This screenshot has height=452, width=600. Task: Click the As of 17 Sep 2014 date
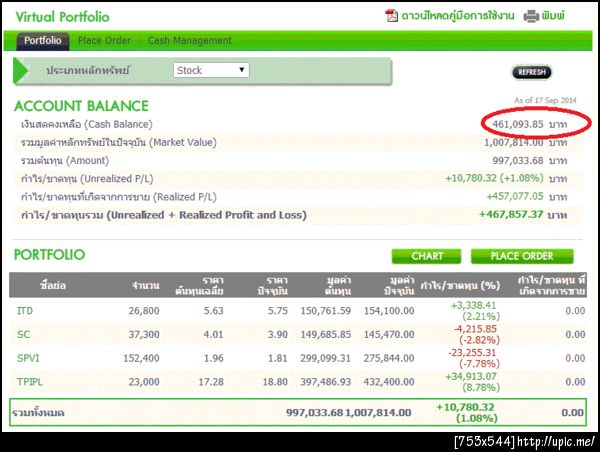point(545,101)
